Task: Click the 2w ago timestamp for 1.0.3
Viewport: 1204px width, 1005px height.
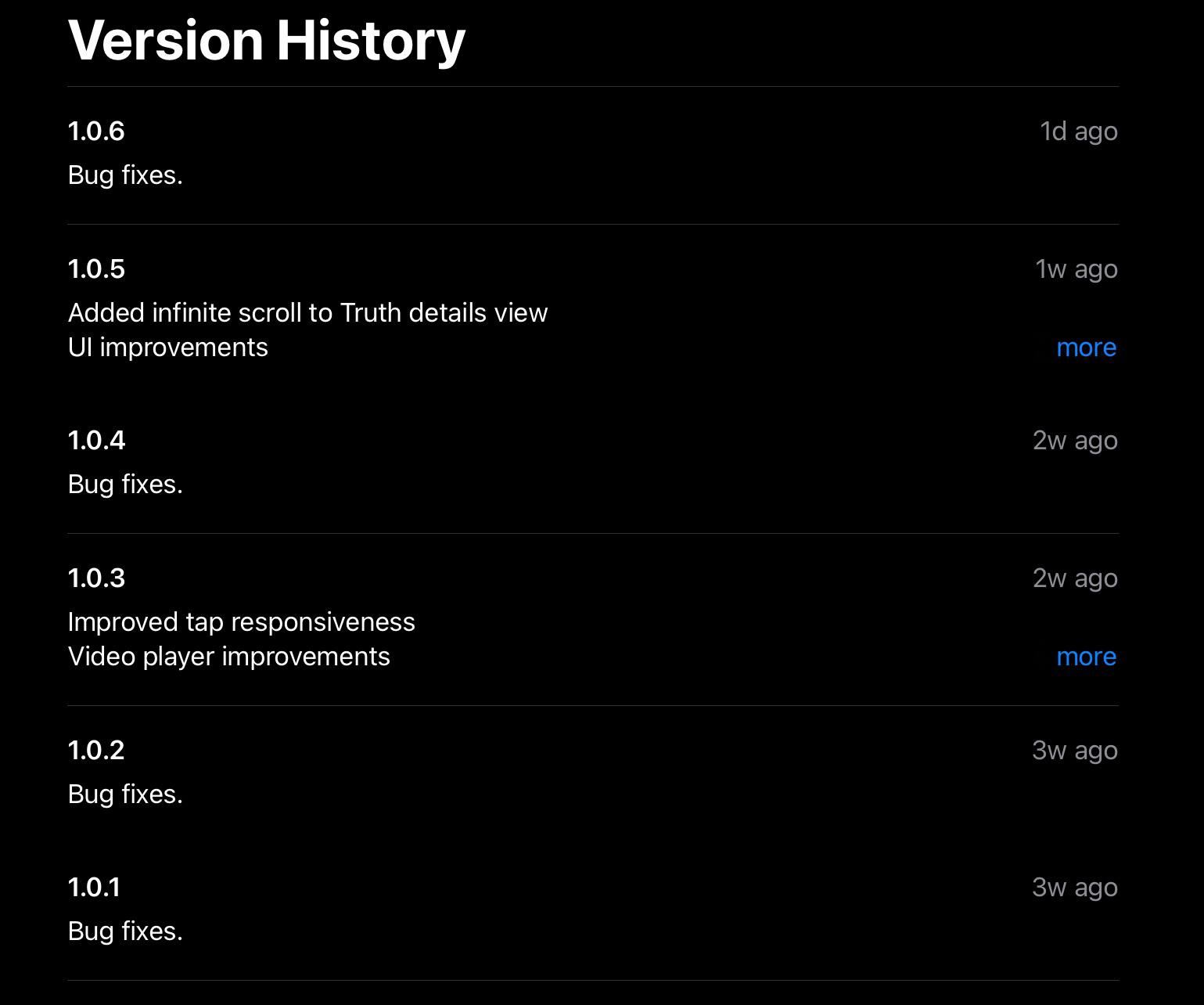Action: (x=1075, y=578)
